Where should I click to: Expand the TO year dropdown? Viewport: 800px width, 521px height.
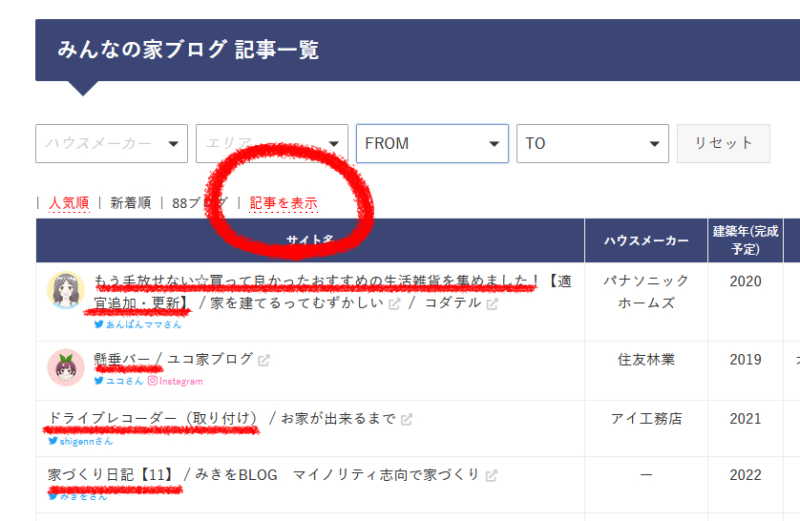point(592,143)
